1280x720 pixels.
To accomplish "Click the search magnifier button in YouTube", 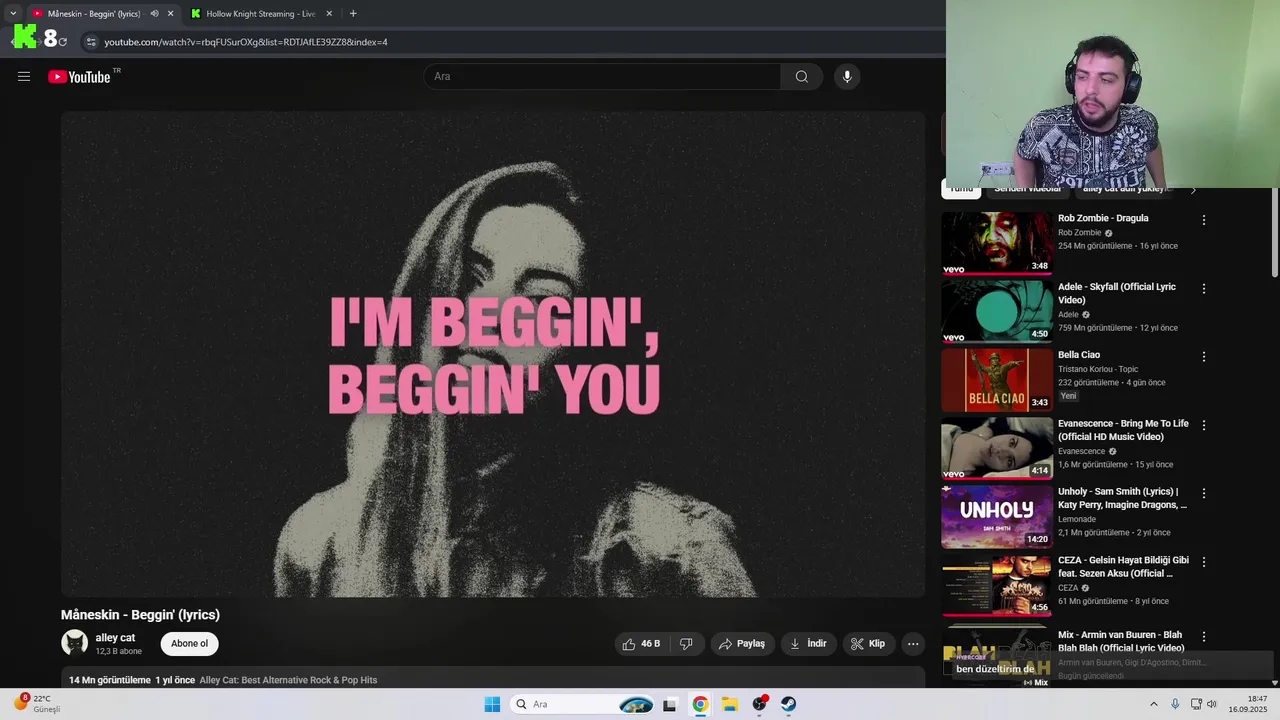I will pyautogui.click(x=801, y=76).
